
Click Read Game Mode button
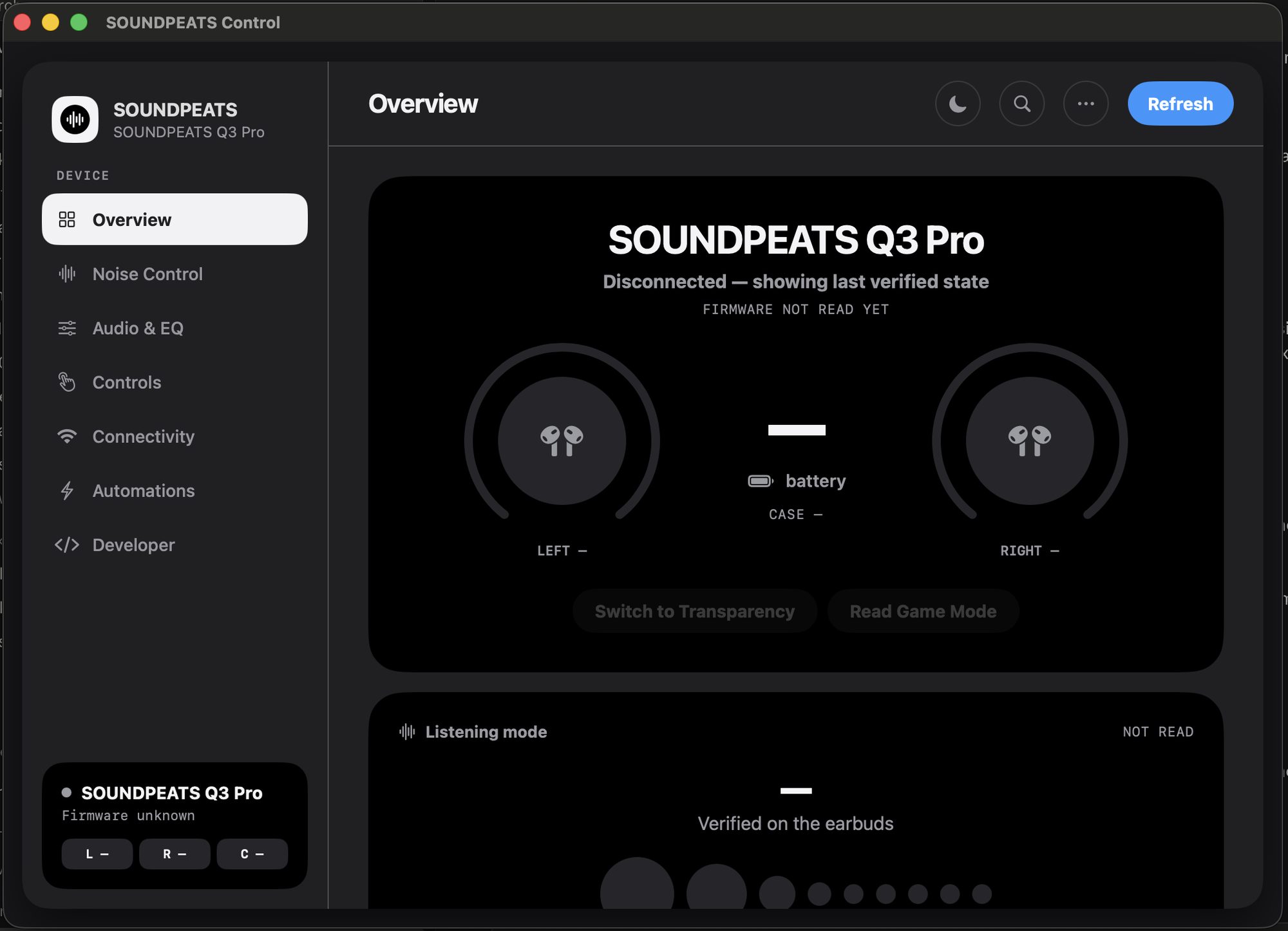[923, 611]
